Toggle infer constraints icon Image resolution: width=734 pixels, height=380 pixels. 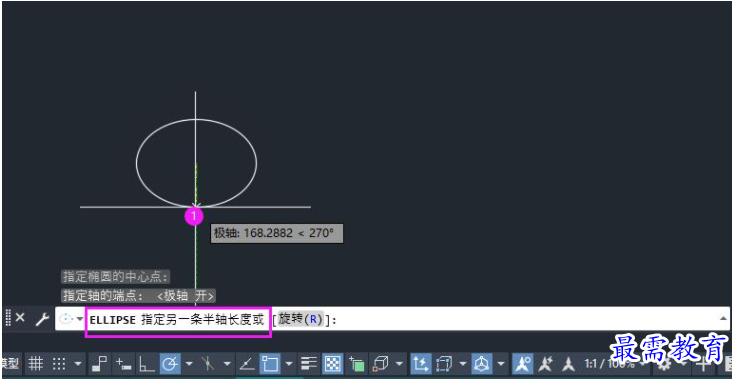[99, 364]
